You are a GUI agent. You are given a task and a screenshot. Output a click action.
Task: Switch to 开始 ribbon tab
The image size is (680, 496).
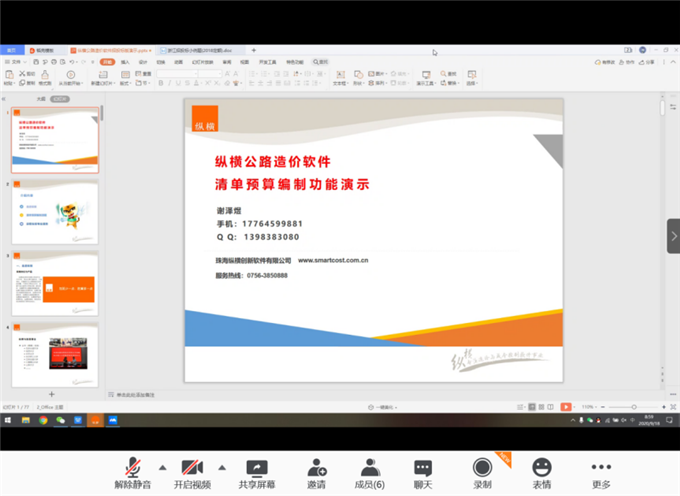(107, 62)
